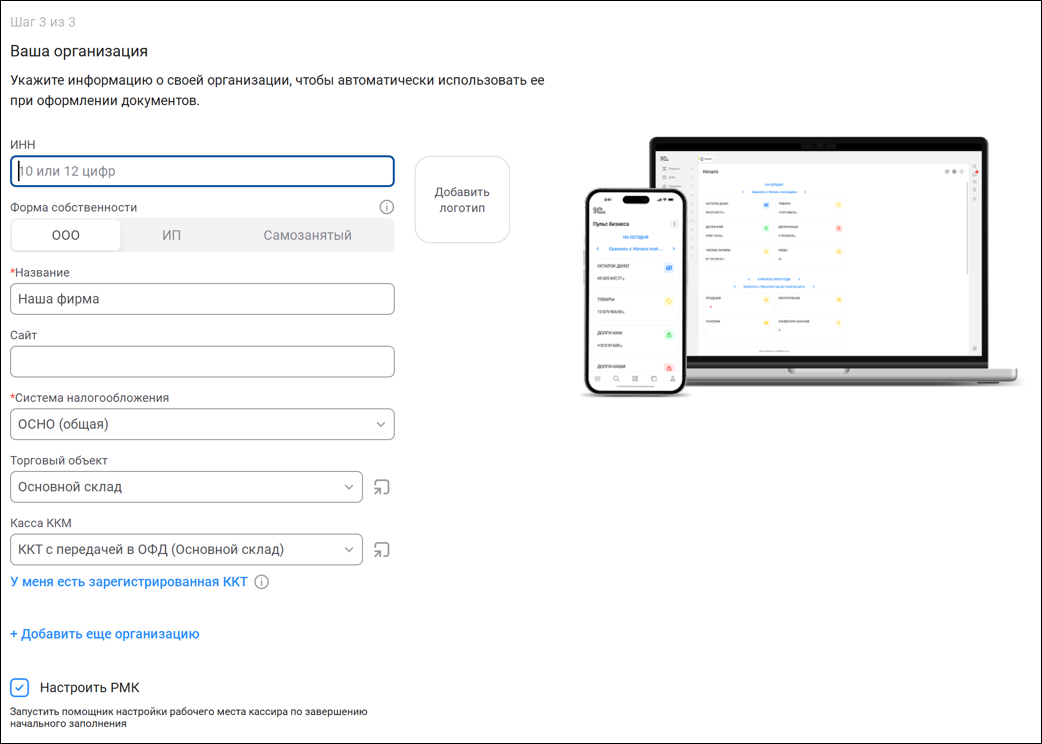Click Добавить логотип button
The image size is (1042, 744).
tap(463, 199)
